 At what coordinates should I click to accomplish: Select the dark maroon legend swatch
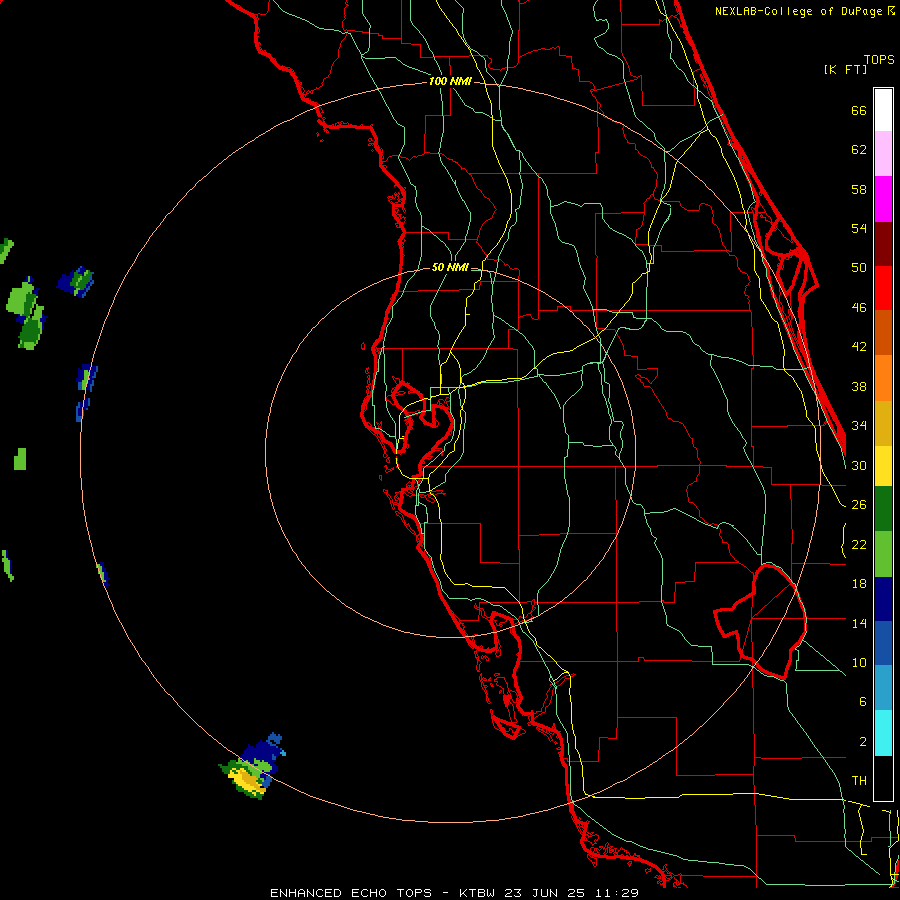[x=883, y=244]
